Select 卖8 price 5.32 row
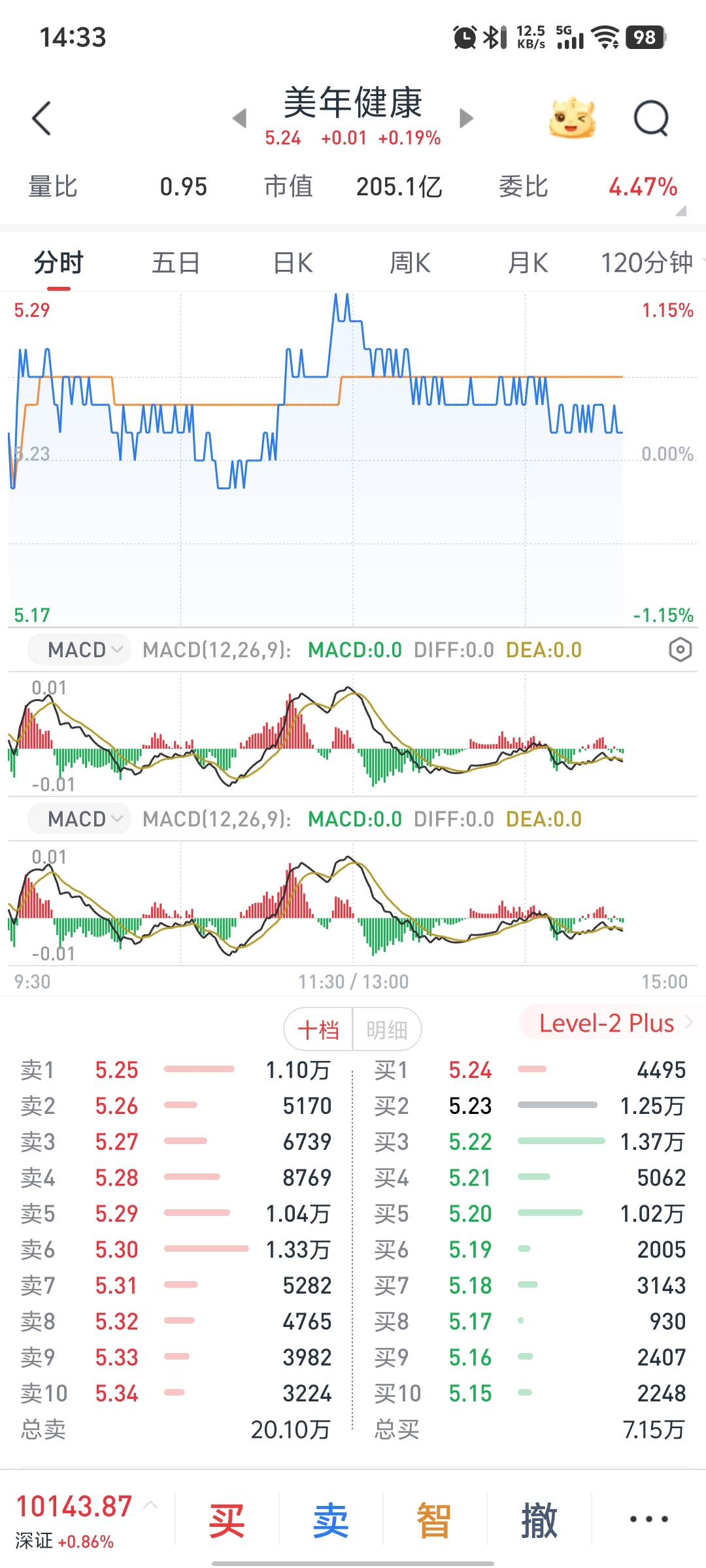The width and height of the screenshot is (706, 1568). [x=176, y=1321]
